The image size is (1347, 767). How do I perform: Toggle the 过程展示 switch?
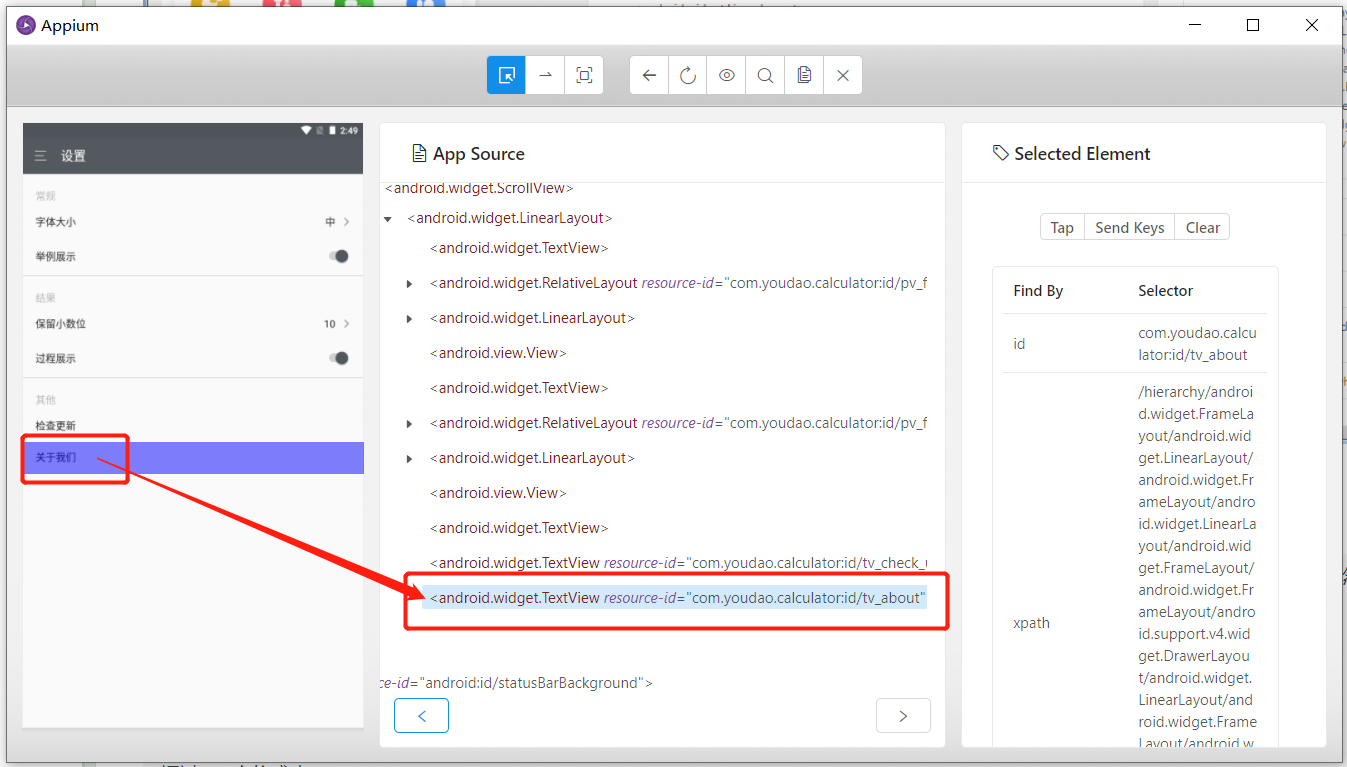[339, 358]
